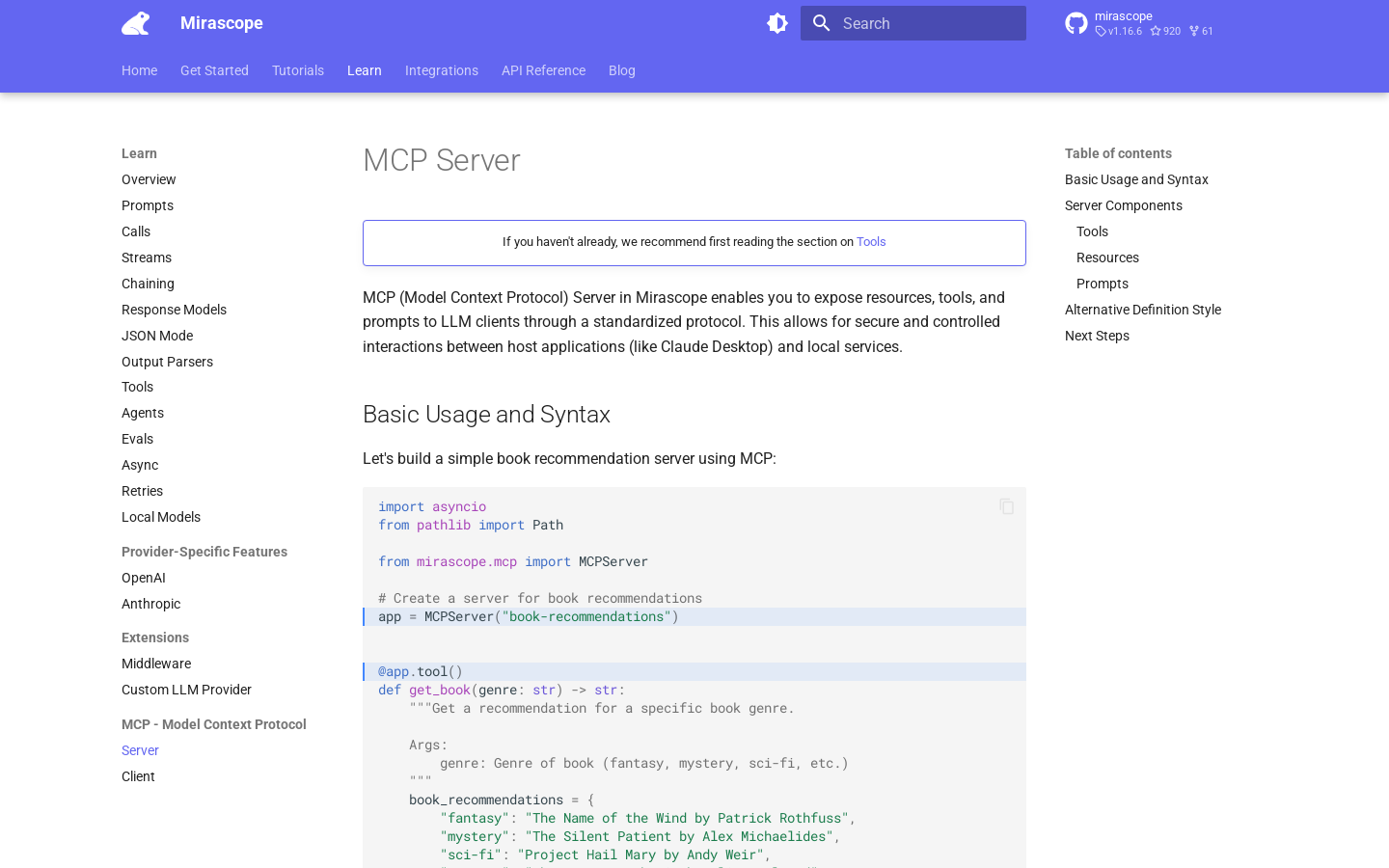
Task: Click the Basic Usage and Syntax heading
Action: tap(486, 415)
